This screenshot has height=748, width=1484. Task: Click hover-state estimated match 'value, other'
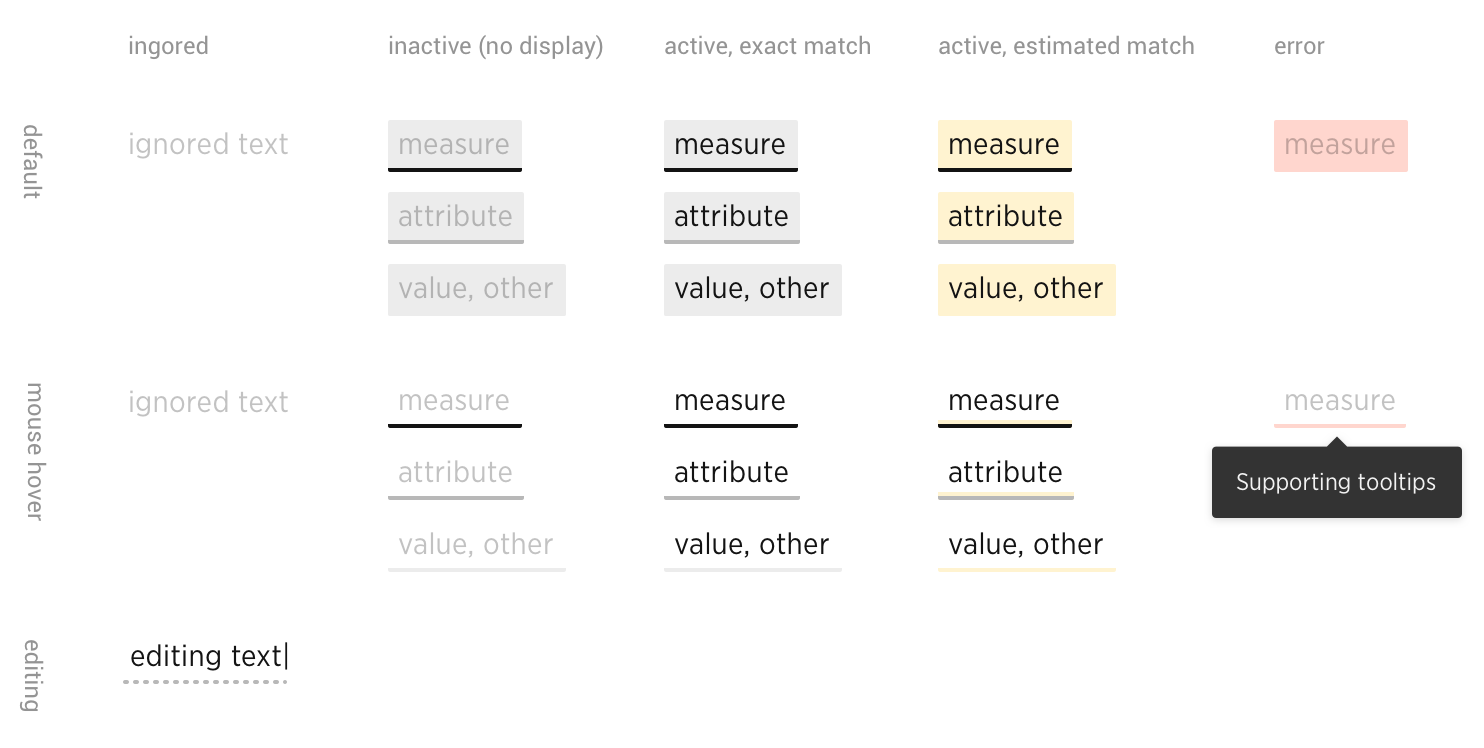tap(1027, 546)
